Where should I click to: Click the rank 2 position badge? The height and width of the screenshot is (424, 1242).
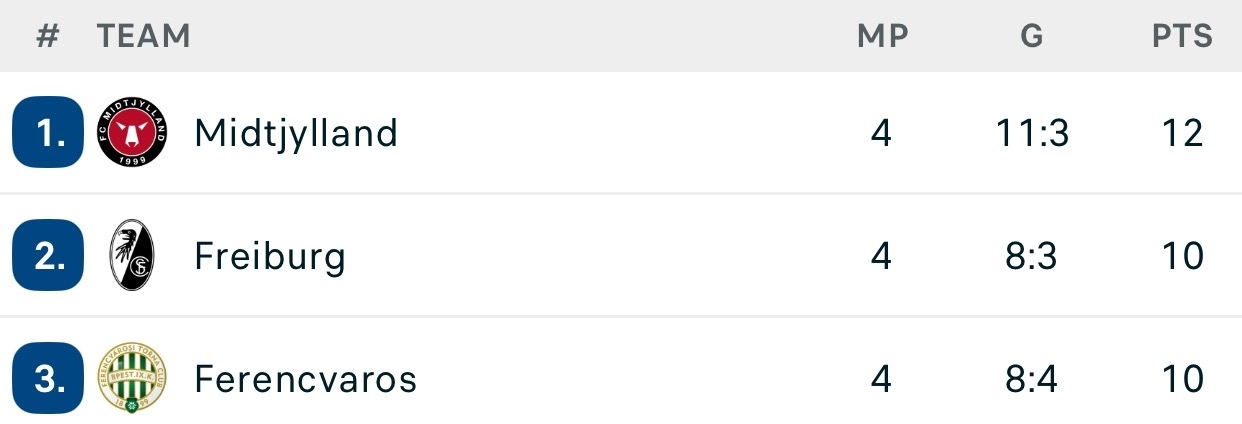click(47, 256)
